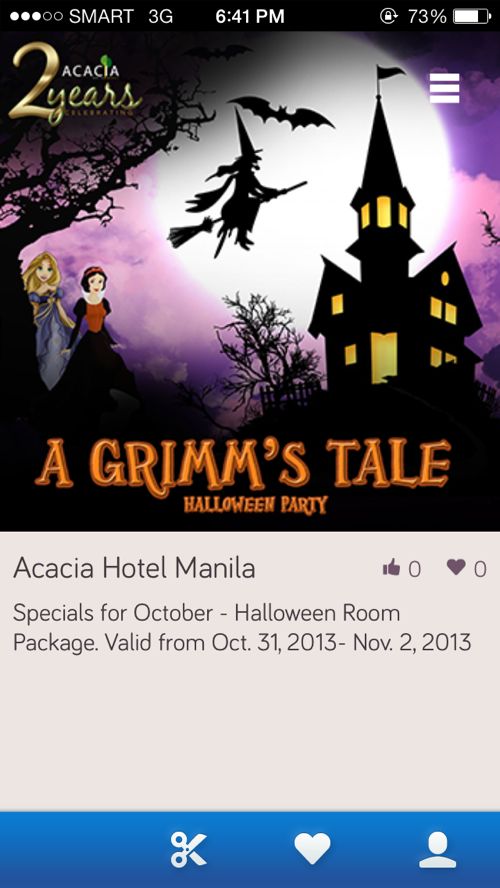Tap the 6:41 PM clock

click(250, 16)
